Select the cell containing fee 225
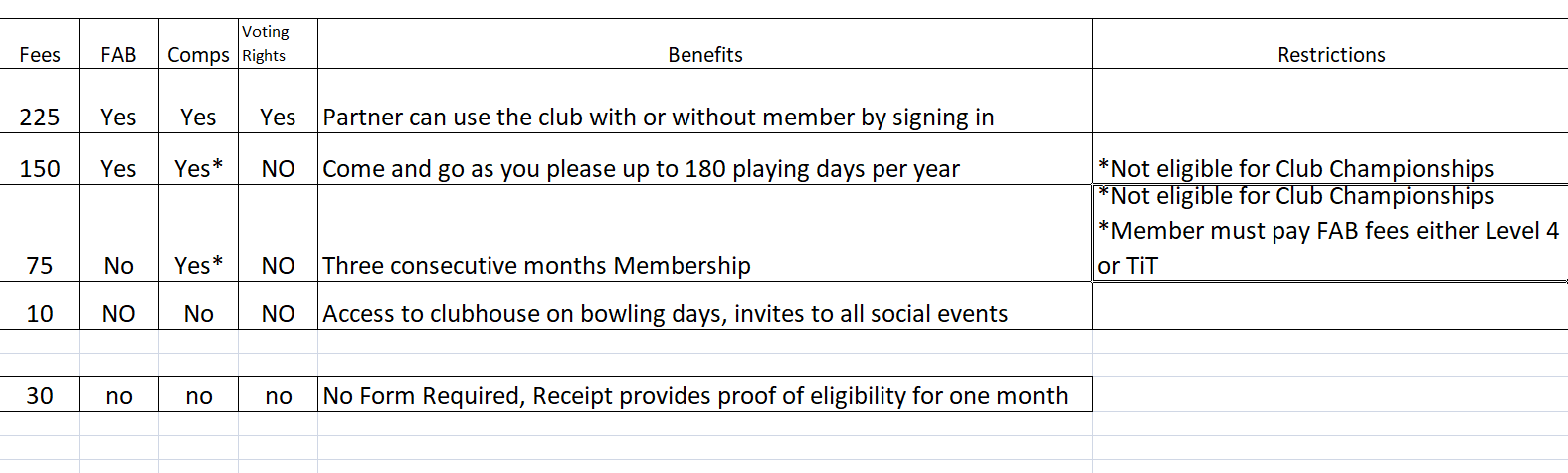Viewport: 1568px width, 473px height. click(40, 117)
